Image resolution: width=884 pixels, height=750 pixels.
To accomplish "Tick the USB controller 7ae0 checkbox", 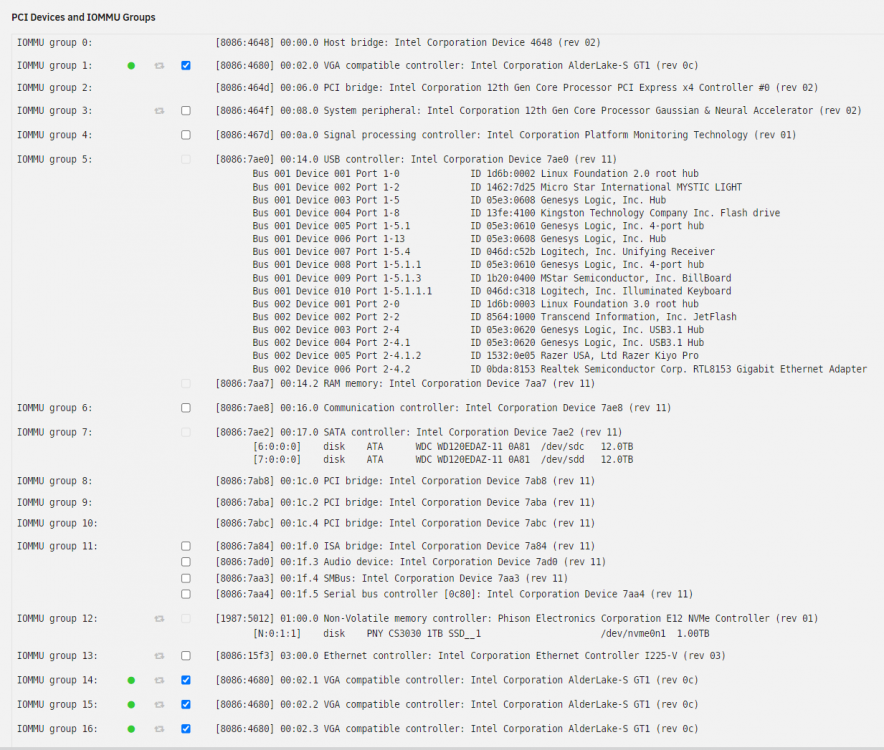I will (186, 160).
